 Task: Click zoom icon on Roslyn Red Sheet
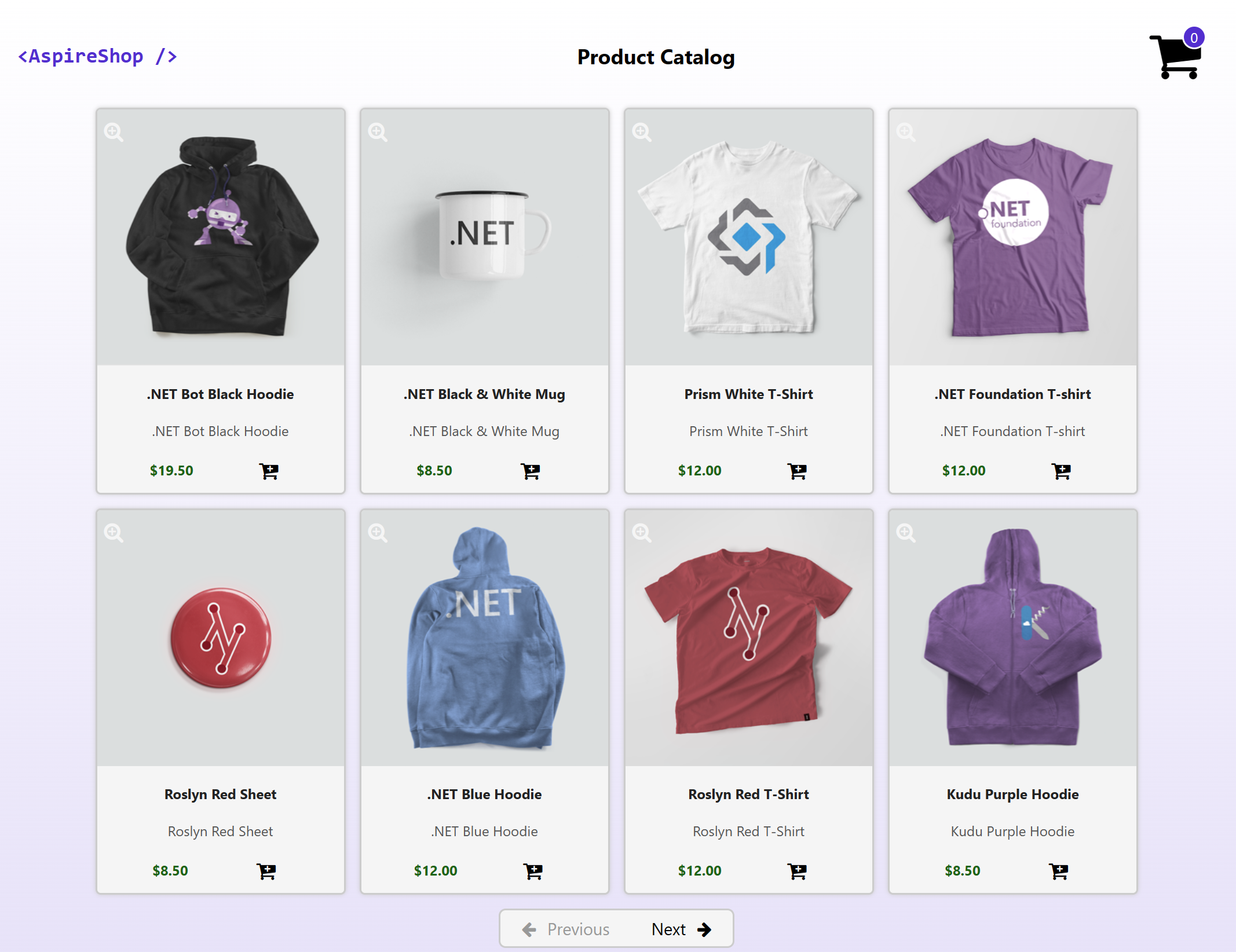[114, 531]
